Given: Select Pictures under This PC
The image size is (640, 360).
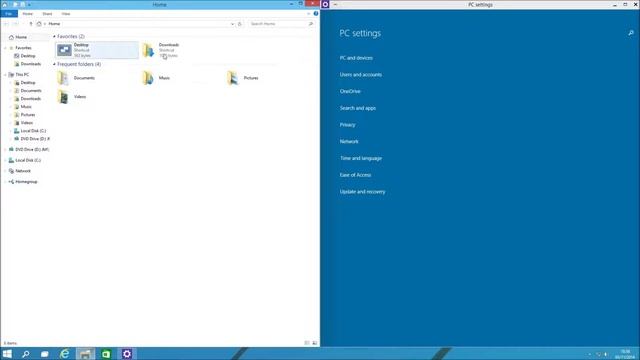Looking at the screenshot, I should click(28, 115).
